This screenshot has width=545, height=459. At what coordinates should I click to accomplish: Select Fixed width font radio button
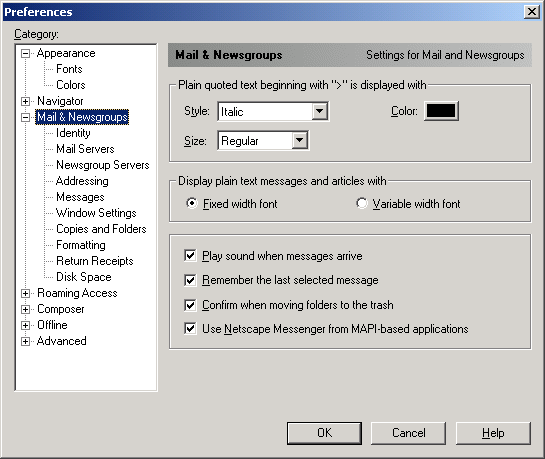[x=192, y=203]
